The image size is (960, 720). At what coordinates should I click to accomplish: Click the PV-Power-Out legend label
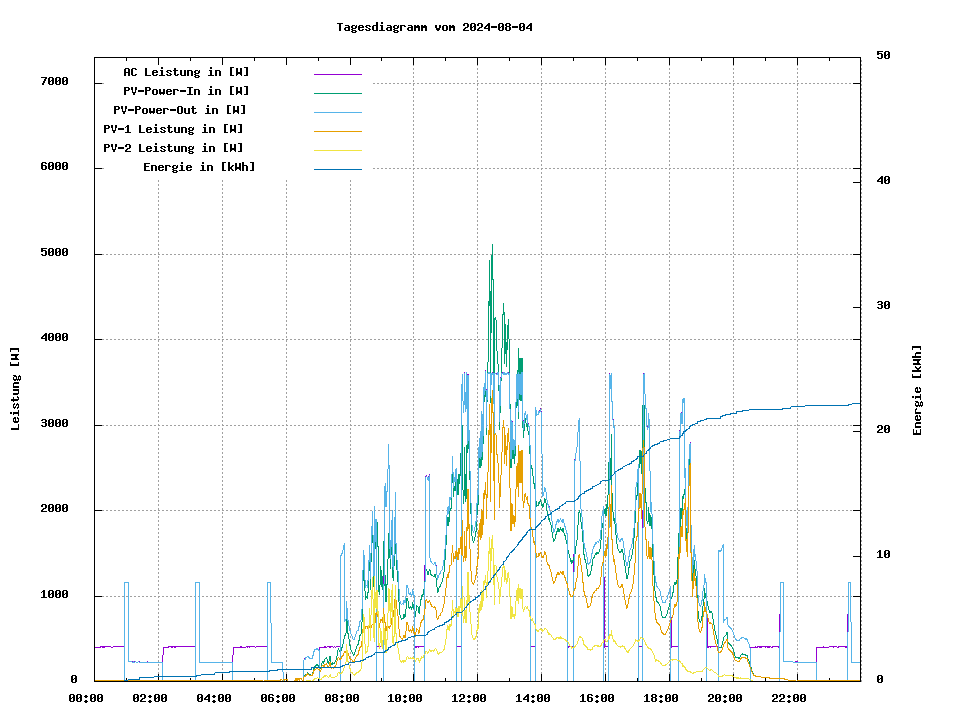[x=180, y=110]
